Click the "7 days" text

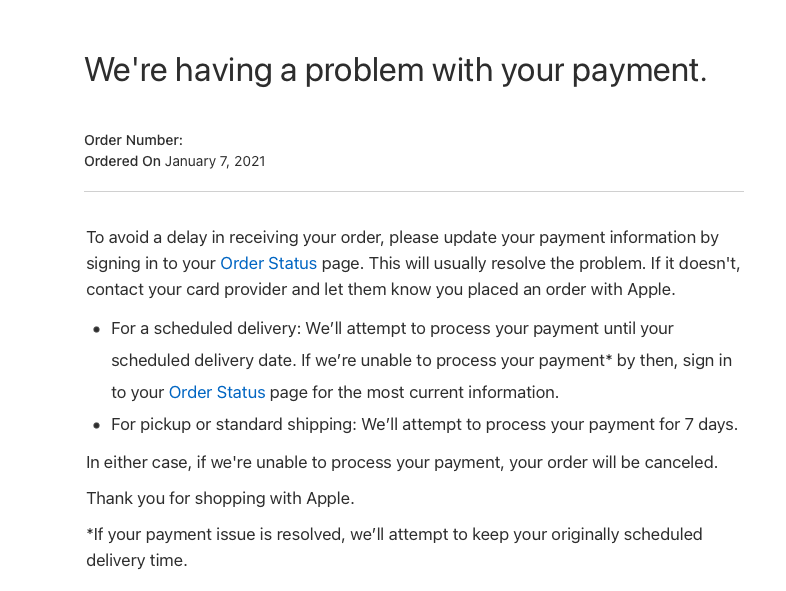click(x=711, y=424)
